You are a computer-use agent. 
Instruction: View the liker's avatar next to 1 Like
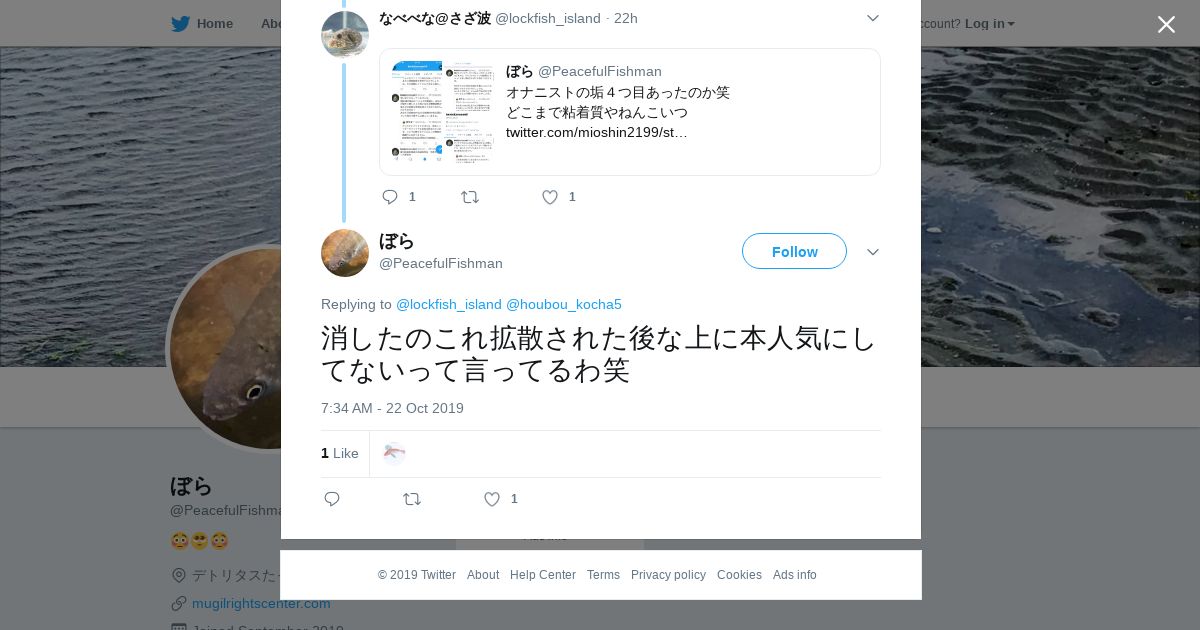pyautogui.click(x=394, y=453)
